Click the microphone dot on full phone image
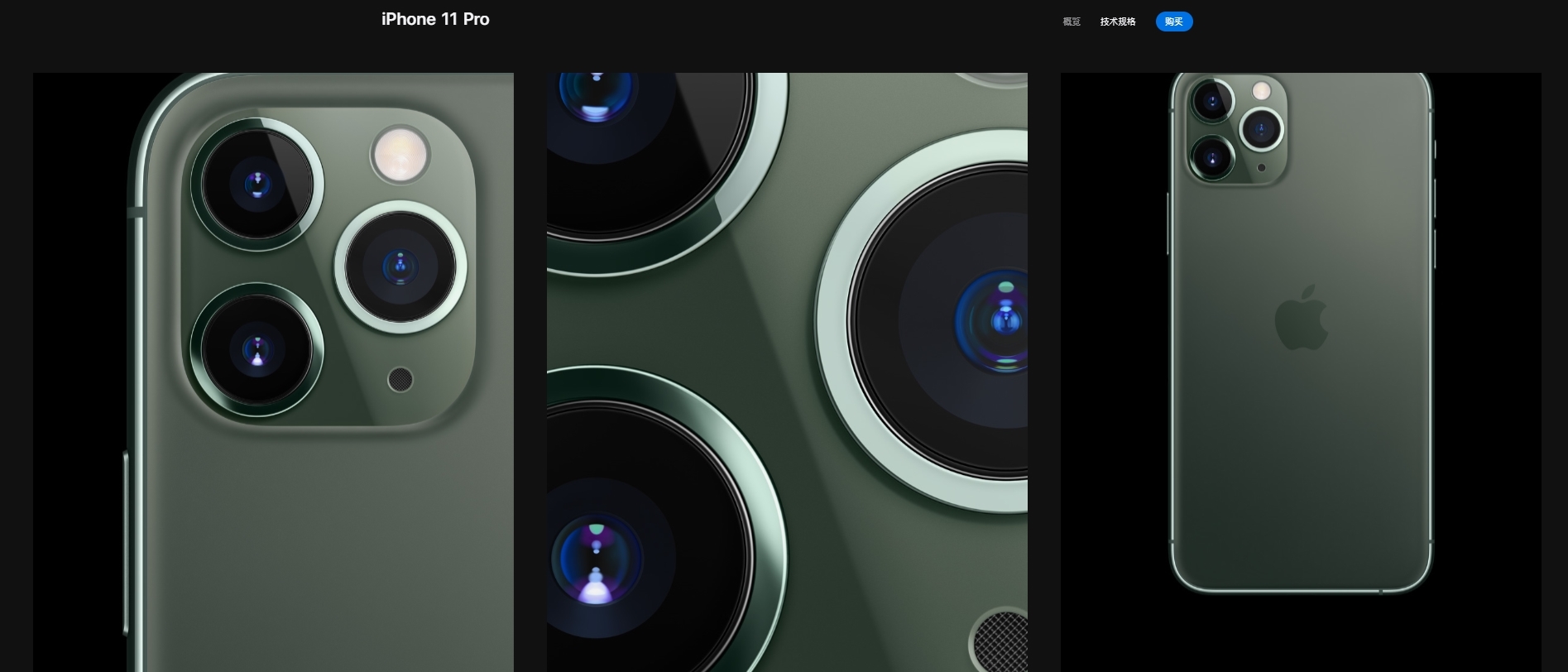The width and height of the screenshot is (1568, 672). tap(1261, 168)
